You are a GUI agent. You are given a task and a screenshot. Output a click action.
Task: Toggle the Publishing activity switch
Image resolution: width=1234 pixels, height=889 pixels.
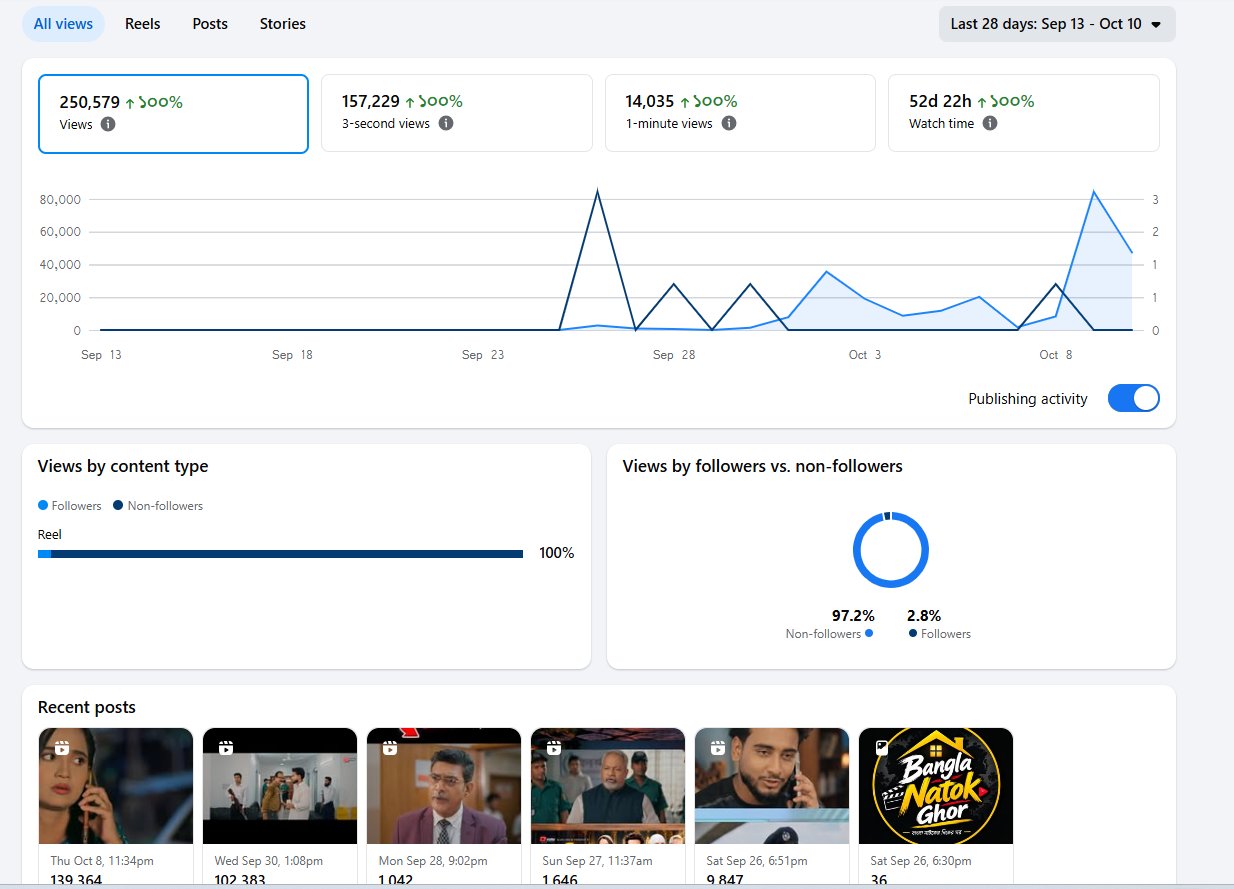(1134, 398)
